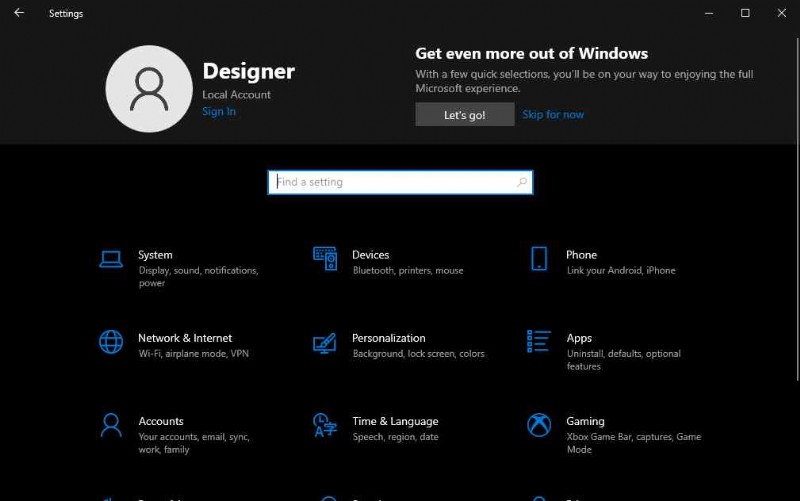Click "Uninstall, defaults, optional features" description
Screen dimensions: 800x501
tap(623, 360)
